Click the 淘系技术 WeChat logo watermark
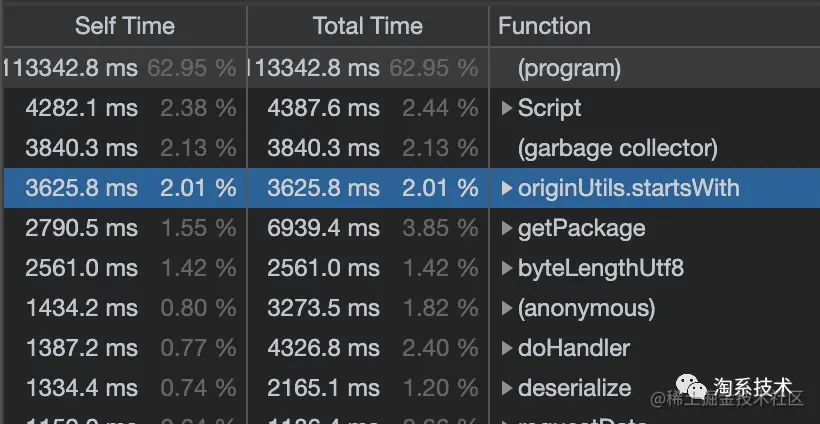Screen dimensions: 820x424 [x=691, y=386]
